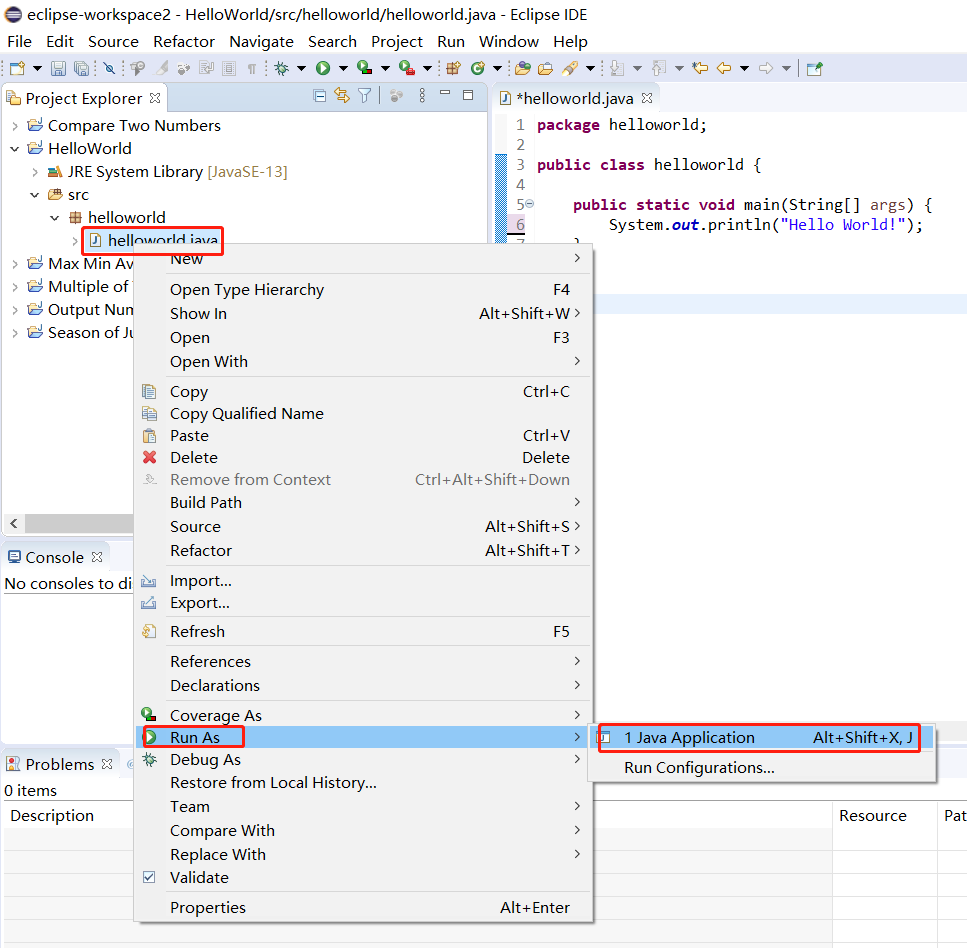Switch to the Problems tab
Screen dimensions: 967x948
59,764
